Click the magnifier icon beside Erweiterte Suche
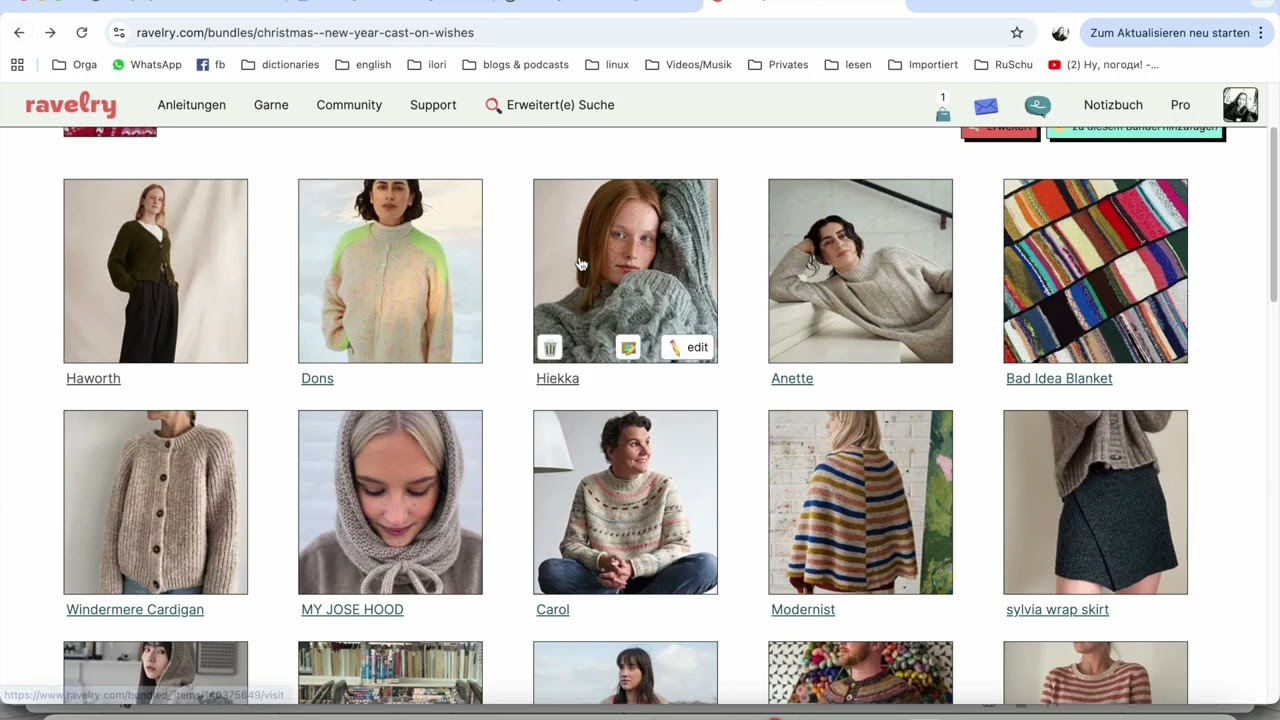Screen dimensions: 1280x720 (x=493, y=105)
